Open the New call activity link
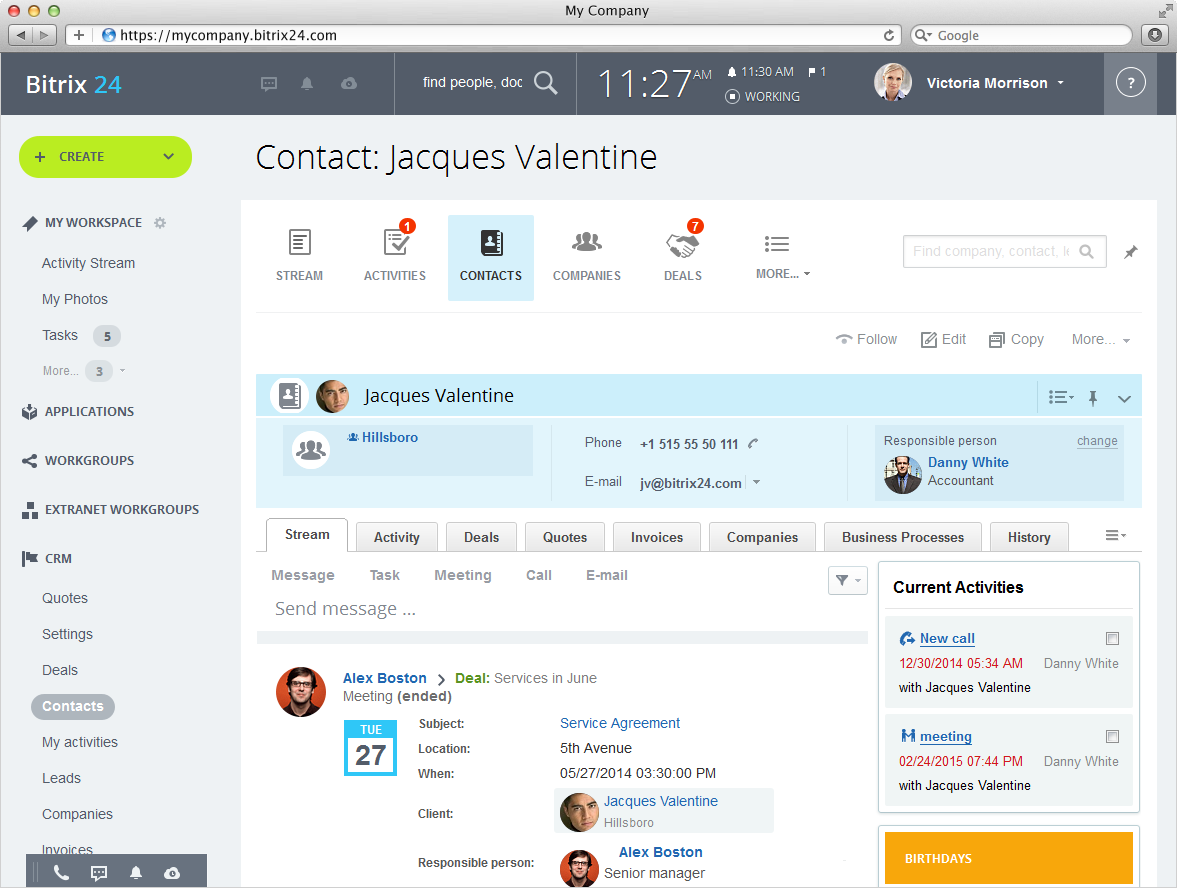Image resolution: width=1177 pixels, height=888 pixels. point(947,639)
